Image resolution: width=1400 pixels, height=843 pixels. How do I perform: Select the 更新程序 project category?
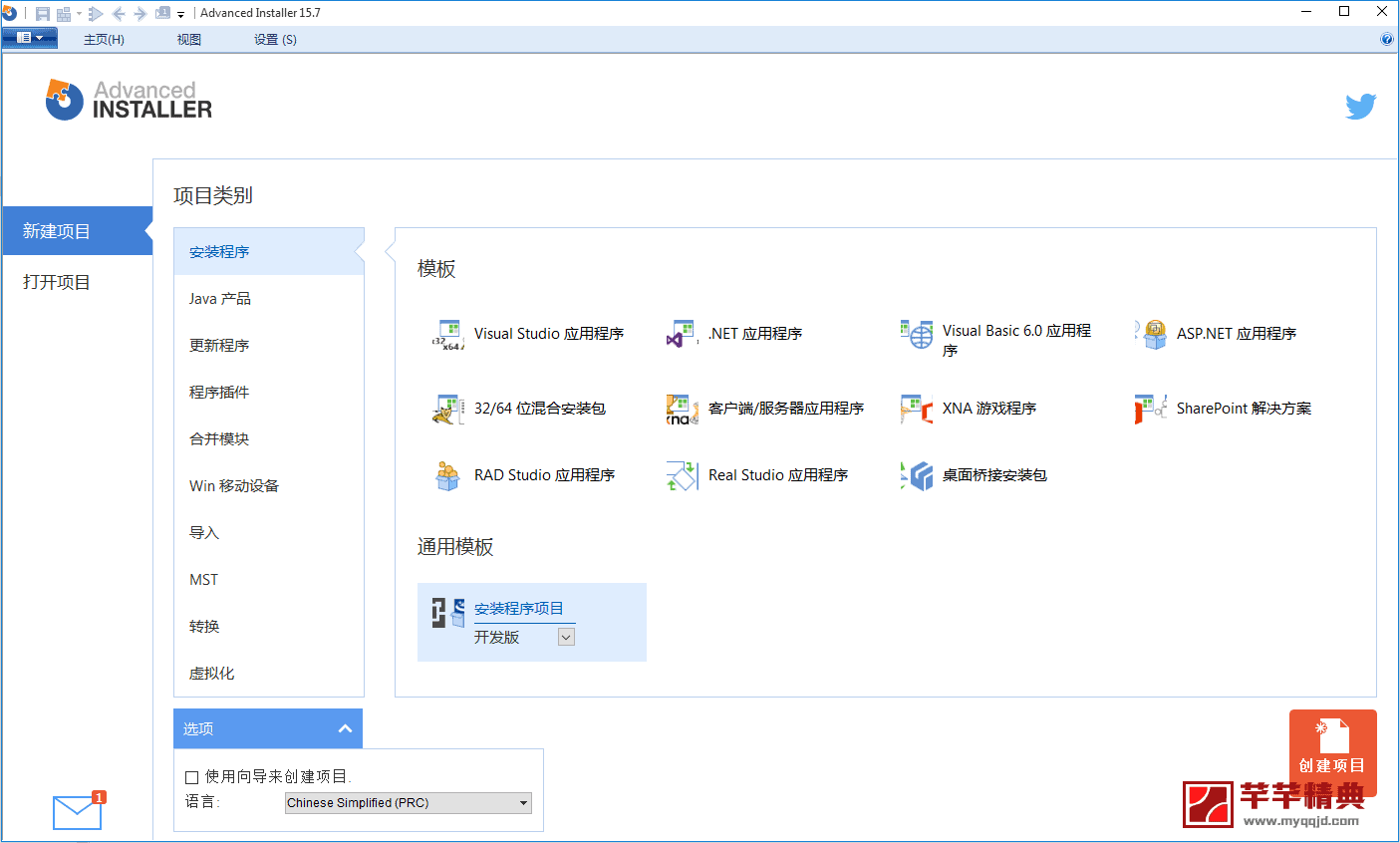[x=269, y=345]
